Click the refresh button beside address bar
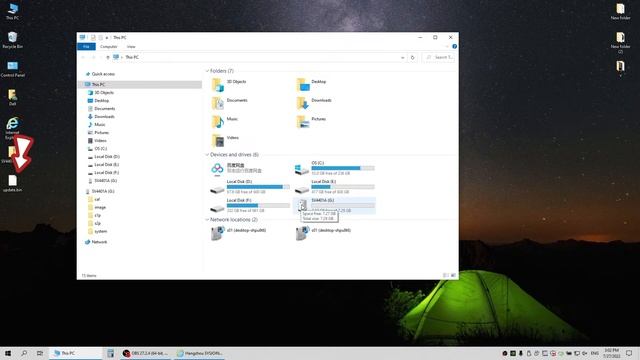 coord(412,58)
